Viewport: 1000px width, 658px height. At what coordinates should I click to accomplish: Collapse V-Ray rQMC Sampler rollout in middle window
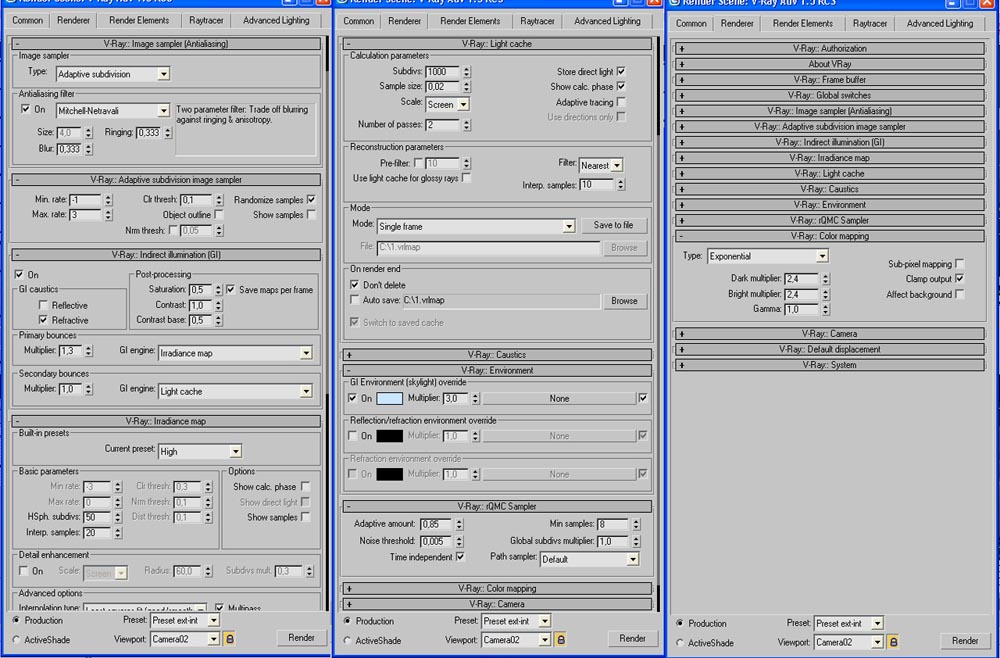coord(497,506)
